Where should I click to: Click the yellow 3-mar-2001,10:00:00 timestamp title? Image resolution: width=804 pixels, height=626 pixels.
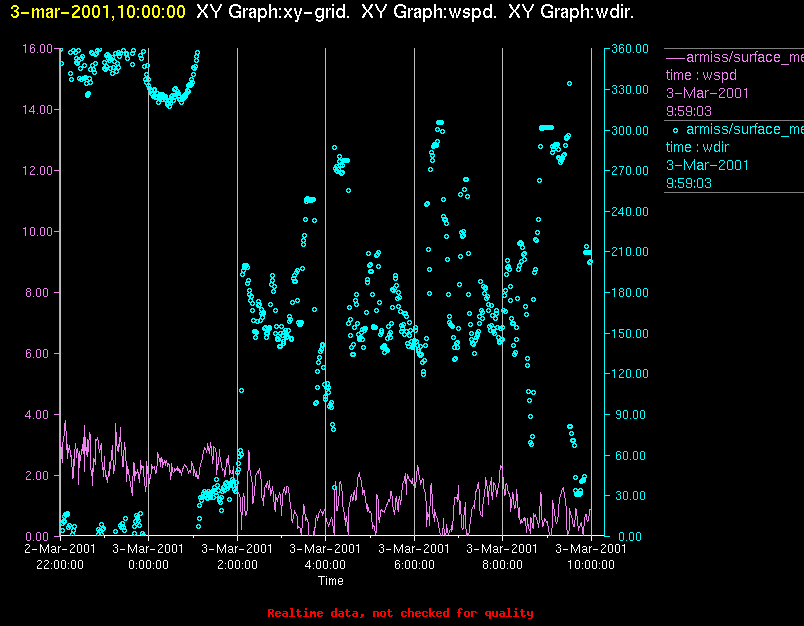pyautogui.click(x=98, y=12)
